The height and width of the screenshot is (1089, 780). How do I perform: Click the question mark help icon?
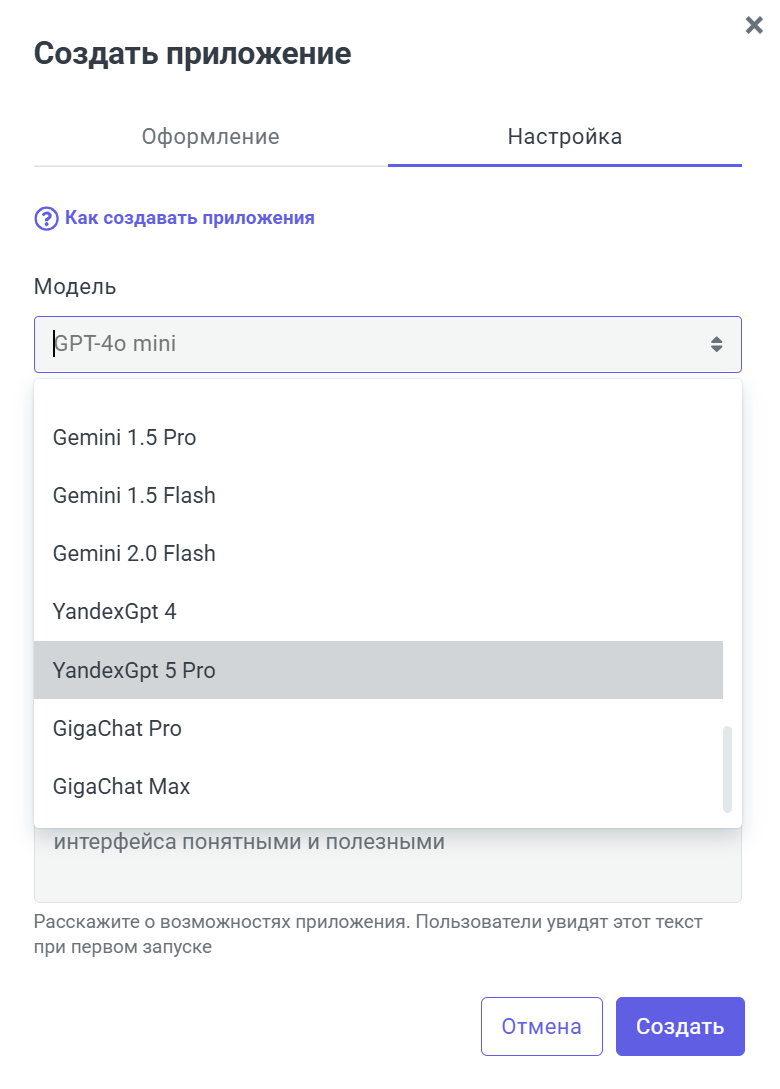[x=46, y=218]
